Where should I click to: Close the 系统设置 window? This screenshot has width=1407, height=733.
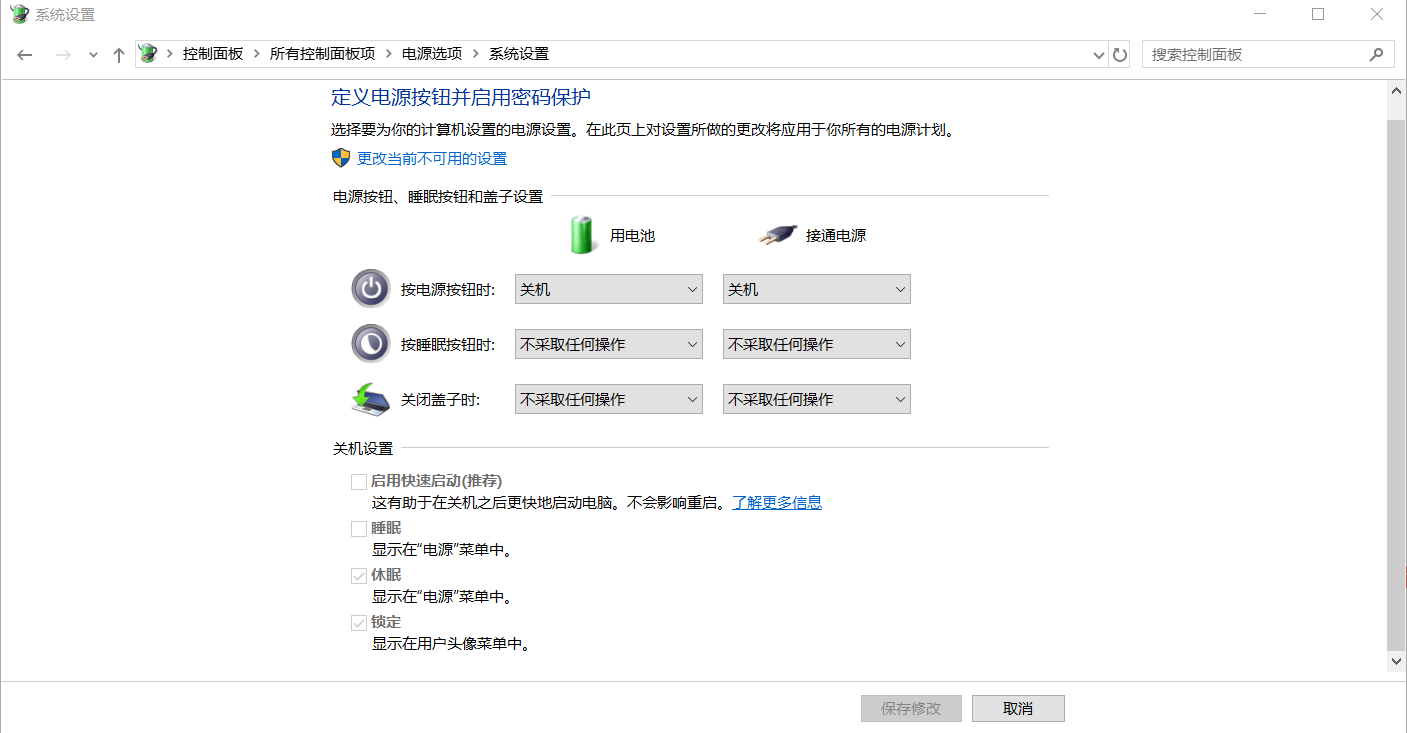point(1377,14)
